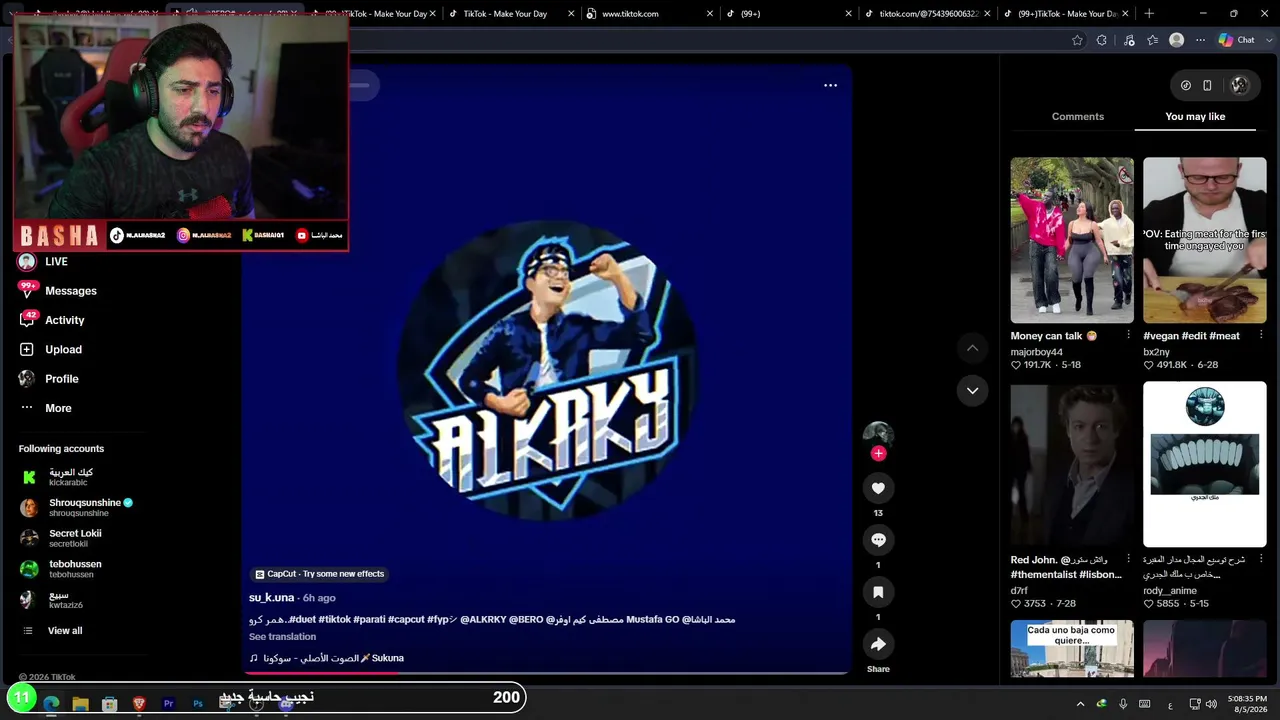The width and height of the screenshot is (1280, 720).
Task: Click View all following accounts
Action: pos(65,631)
